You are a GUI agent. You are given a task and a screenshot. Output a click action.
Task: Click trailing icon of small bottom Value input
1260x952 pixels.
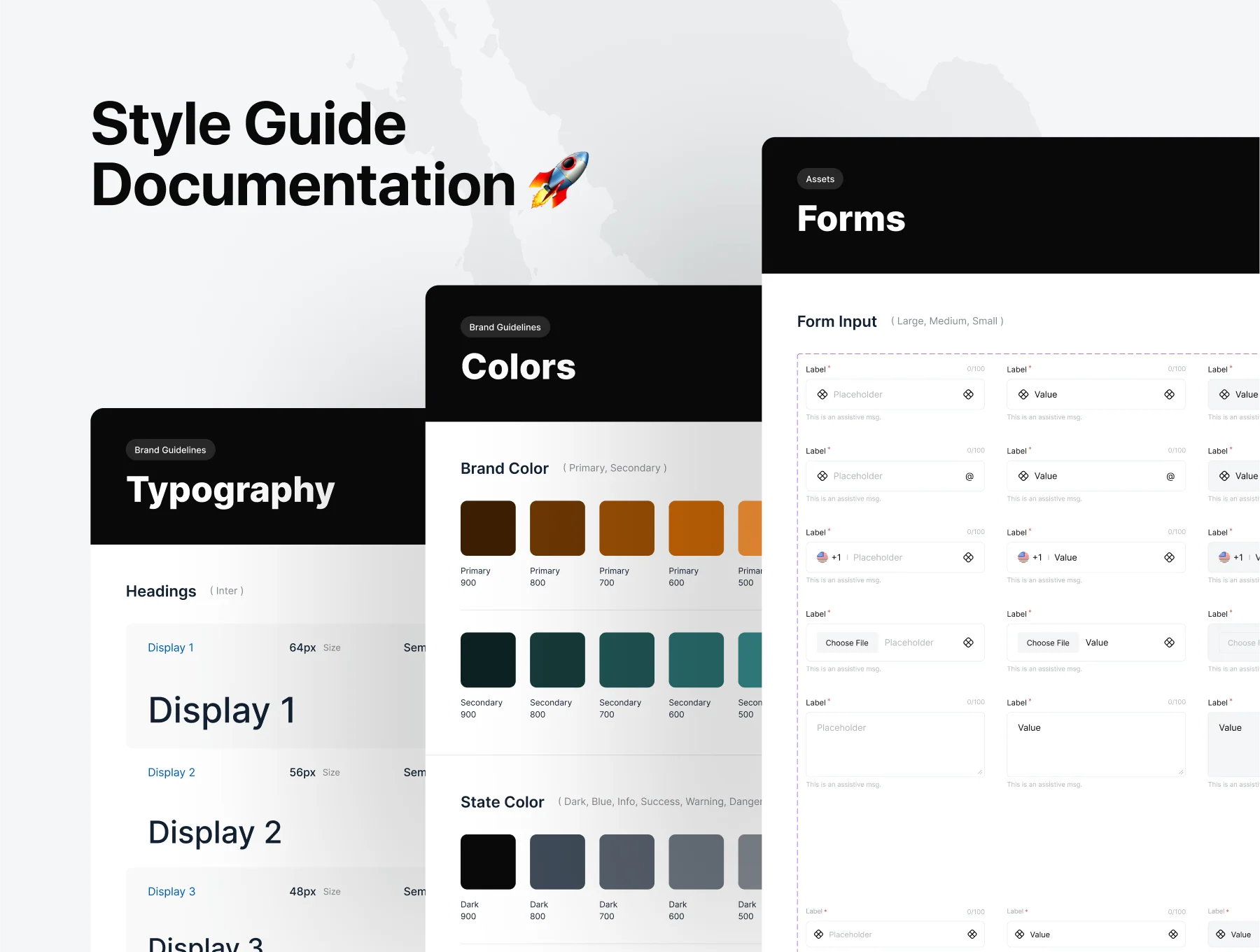coord(1173,934)
